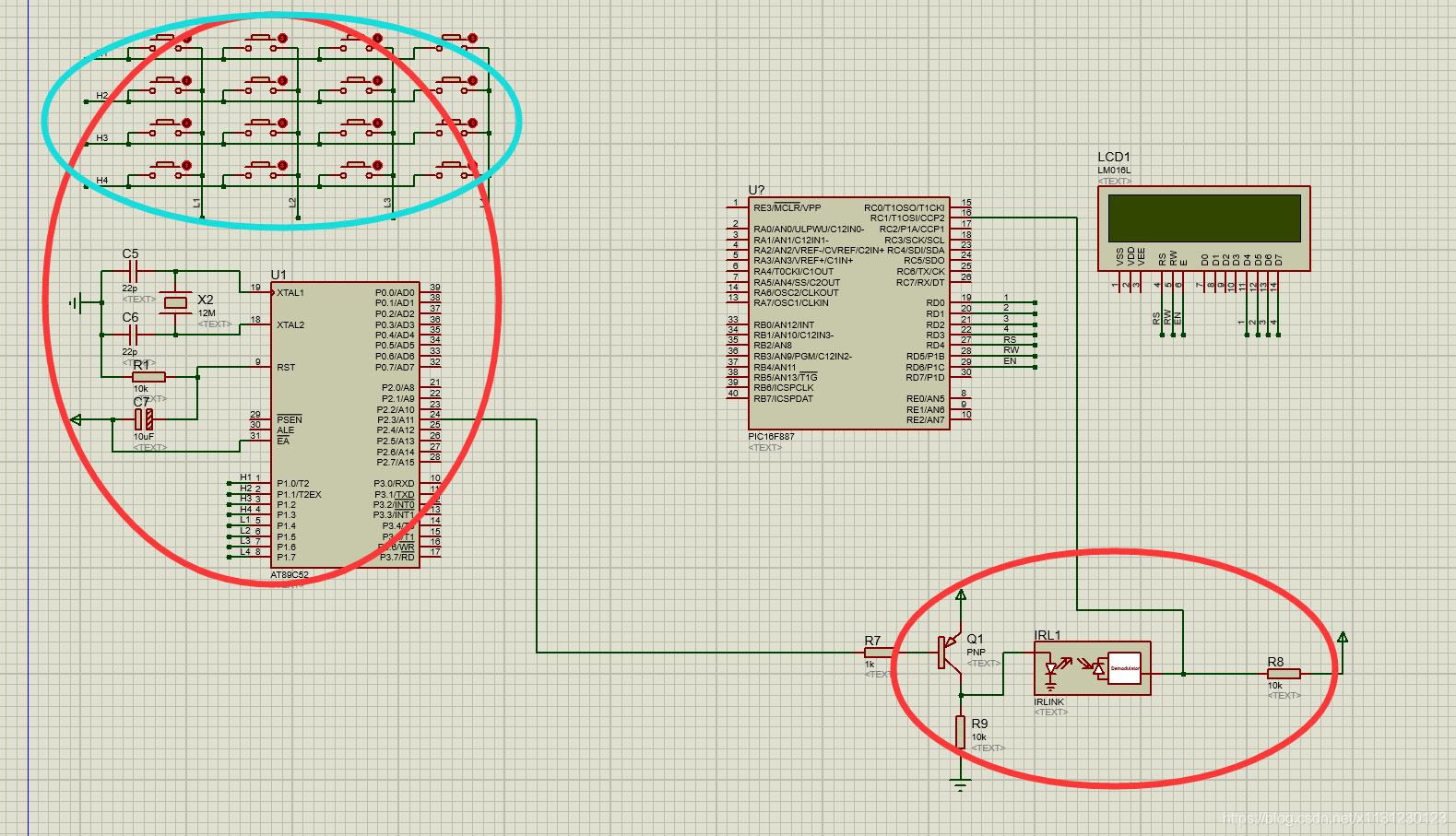Image resolution: width=1456 pixels, height=836 pixels.
Task: Select the crystal oscillator X2 symbol
Action: pyautogui.click(x=175, y=302)
